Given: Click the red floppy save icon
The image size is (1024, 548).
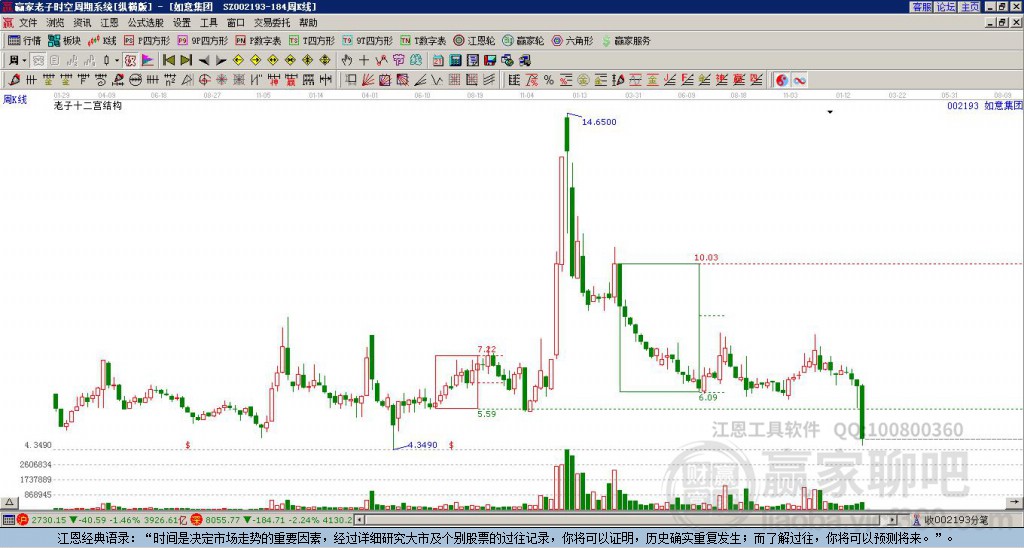Looking at the screenshot, I should coord(490,61).
